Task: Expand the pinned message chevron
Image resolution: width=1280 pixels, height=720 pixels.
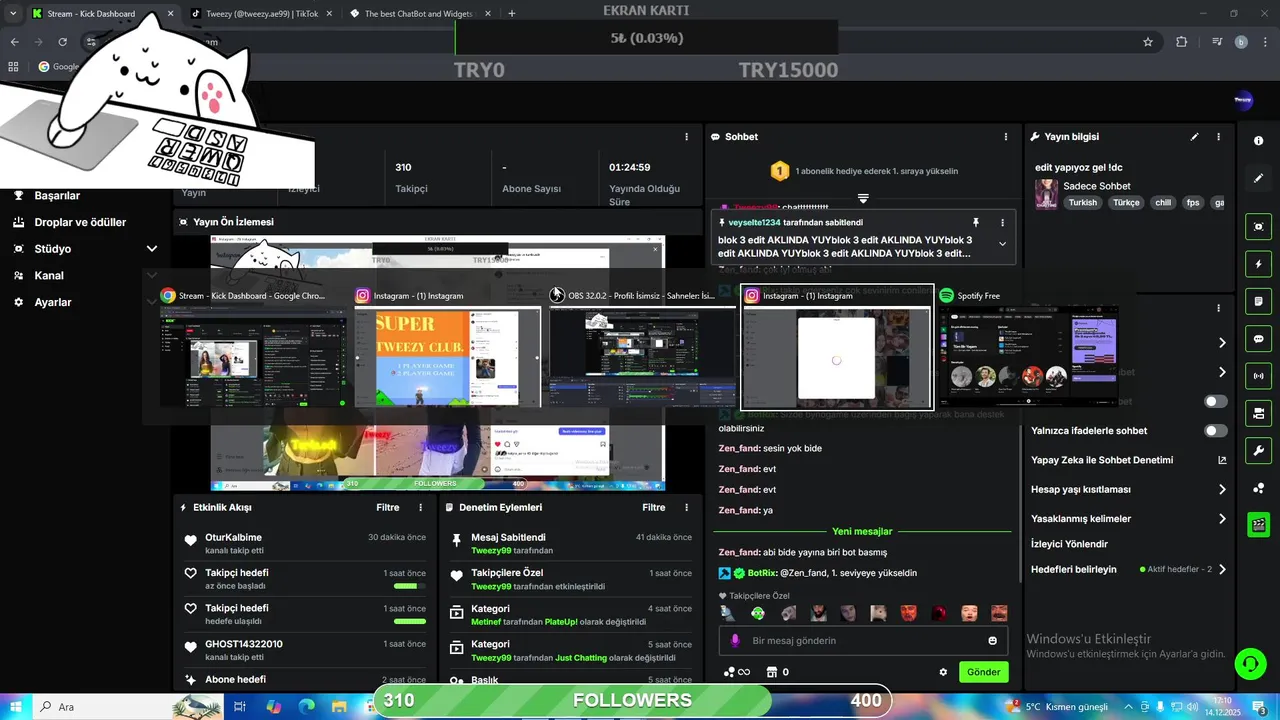Action: (x=1002, y=244)
